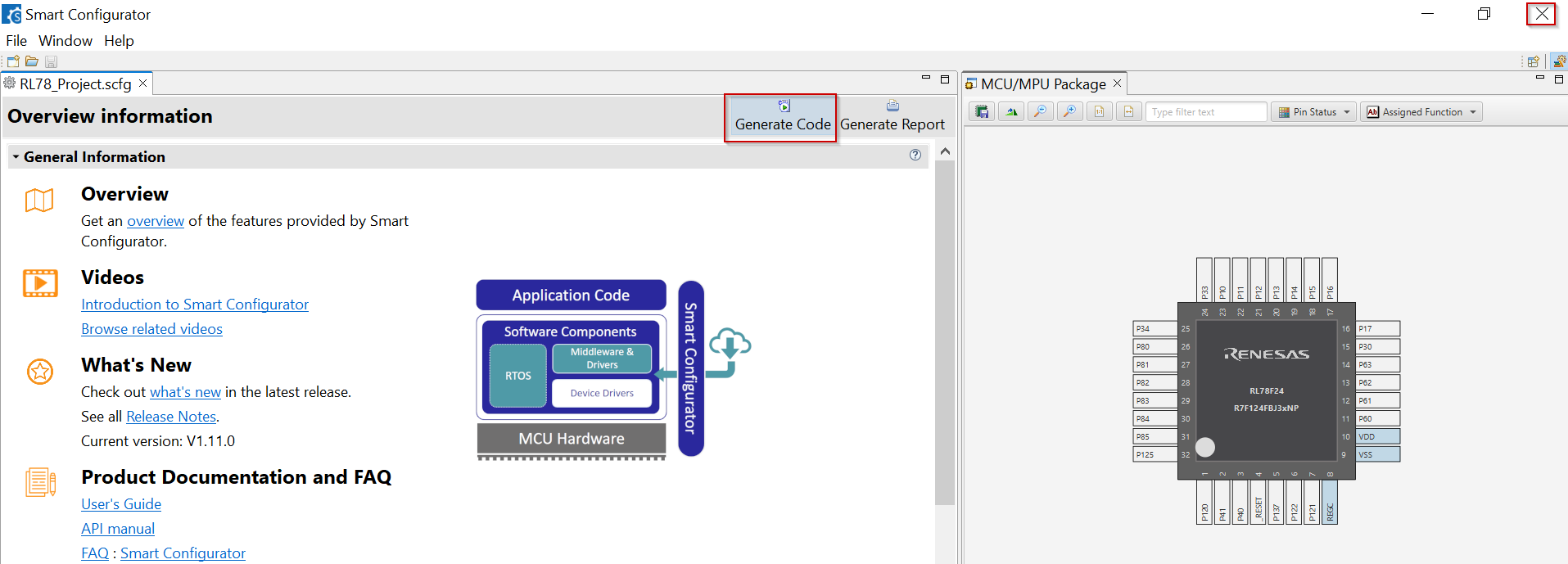The height and width of the screenshot is (564, 1568).
Task: Select the RL78_Project.scfg tab
Action: 75,83
